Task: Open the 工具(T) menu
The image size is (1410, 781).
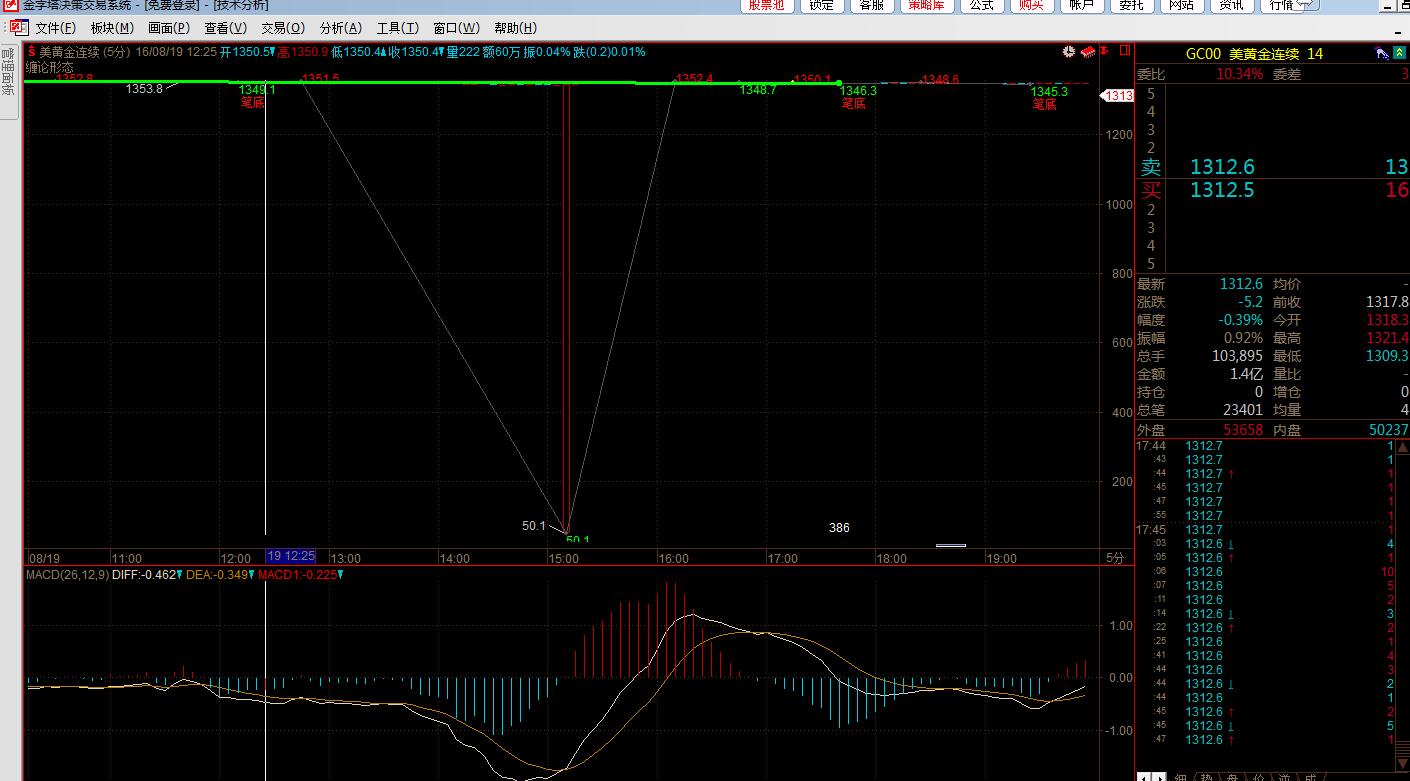Action: tap(397, 28)
